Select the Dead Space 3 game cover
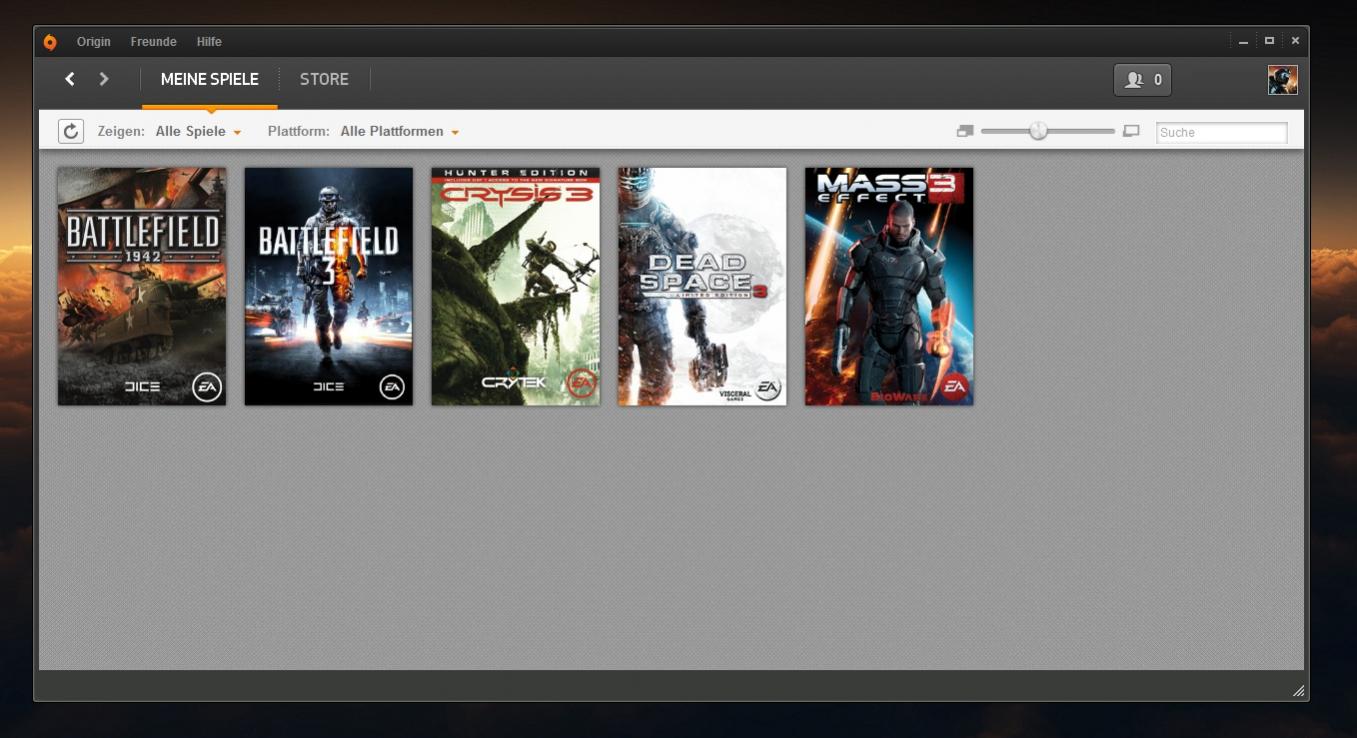Viewport: 1357px width, 738px height. coord(702,286)
